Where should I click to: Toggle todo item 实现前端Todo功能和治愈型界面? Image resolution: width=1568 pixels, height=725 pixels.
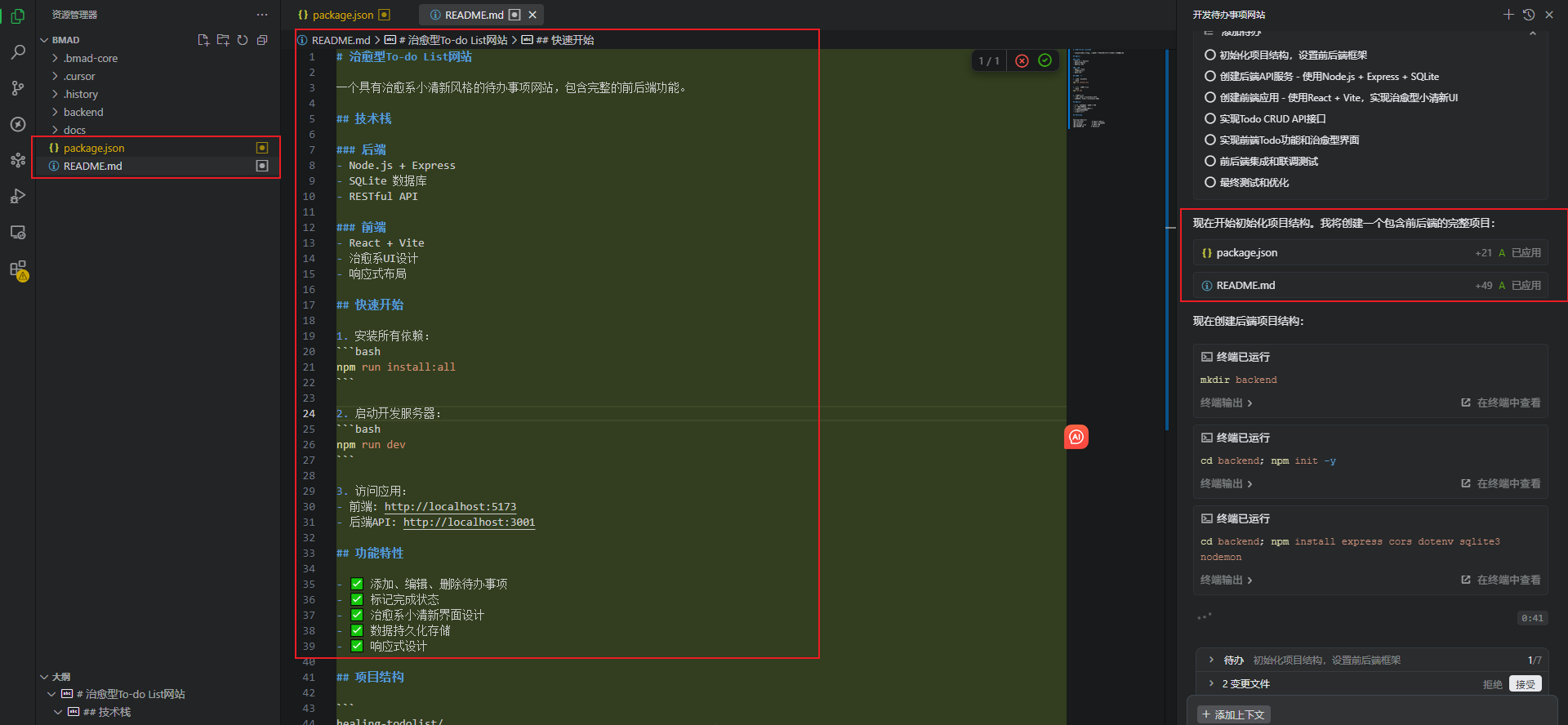point(1210,140)
